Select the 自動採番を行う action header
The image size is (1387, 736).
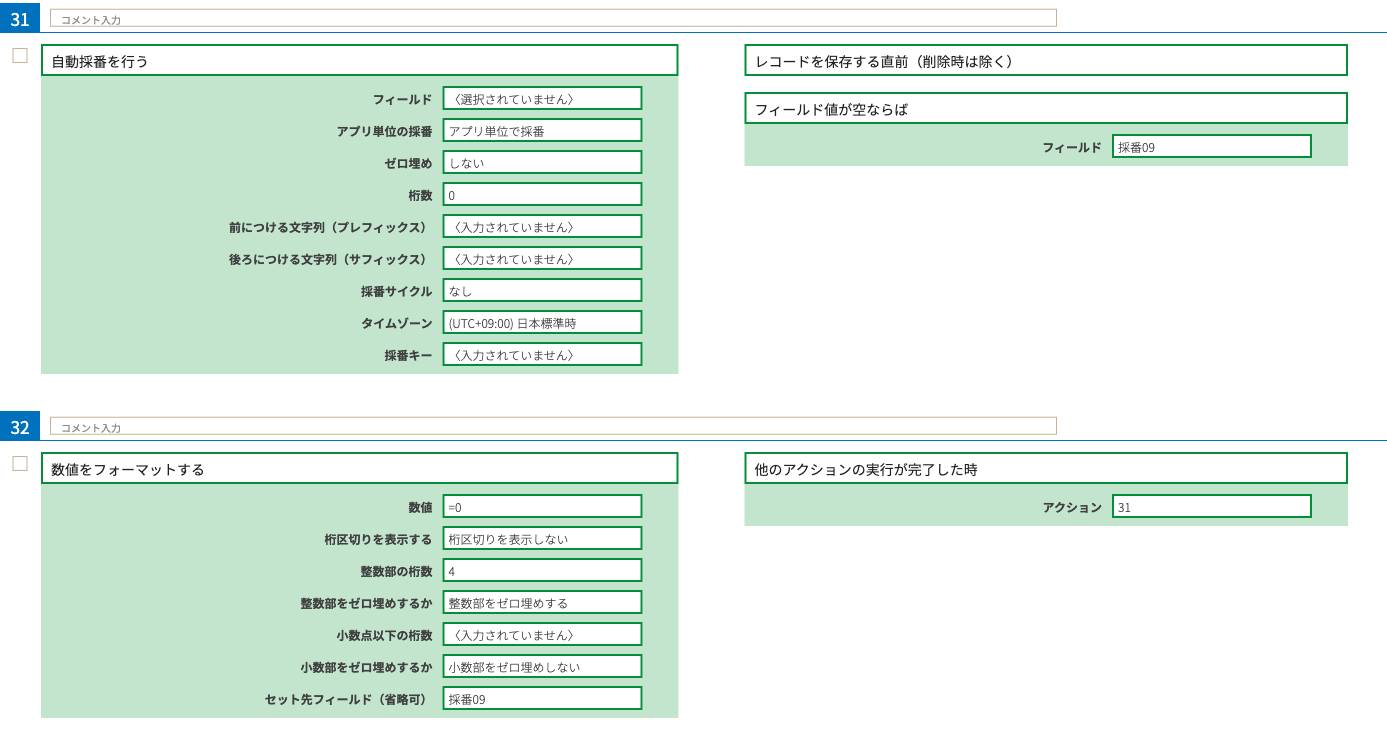pyautogui.click(x=359, y=61)
